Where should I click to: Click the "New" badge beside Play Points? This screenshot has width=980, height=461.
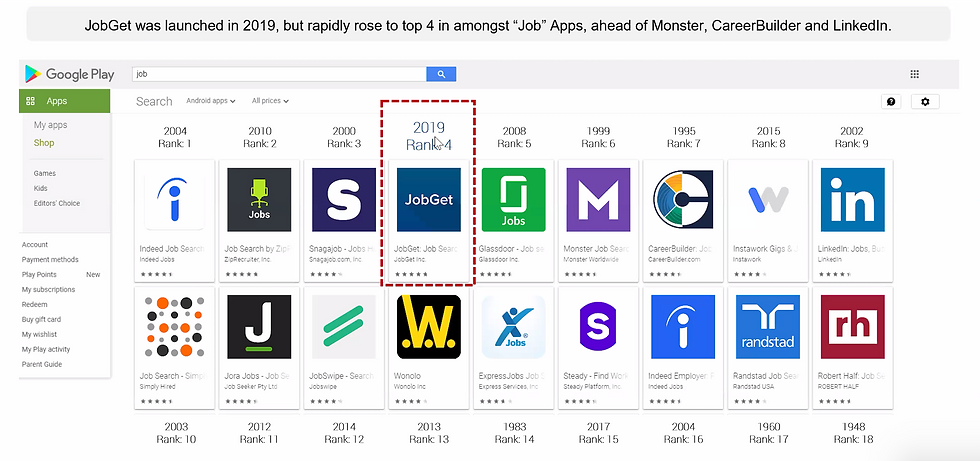coord(93,275)
